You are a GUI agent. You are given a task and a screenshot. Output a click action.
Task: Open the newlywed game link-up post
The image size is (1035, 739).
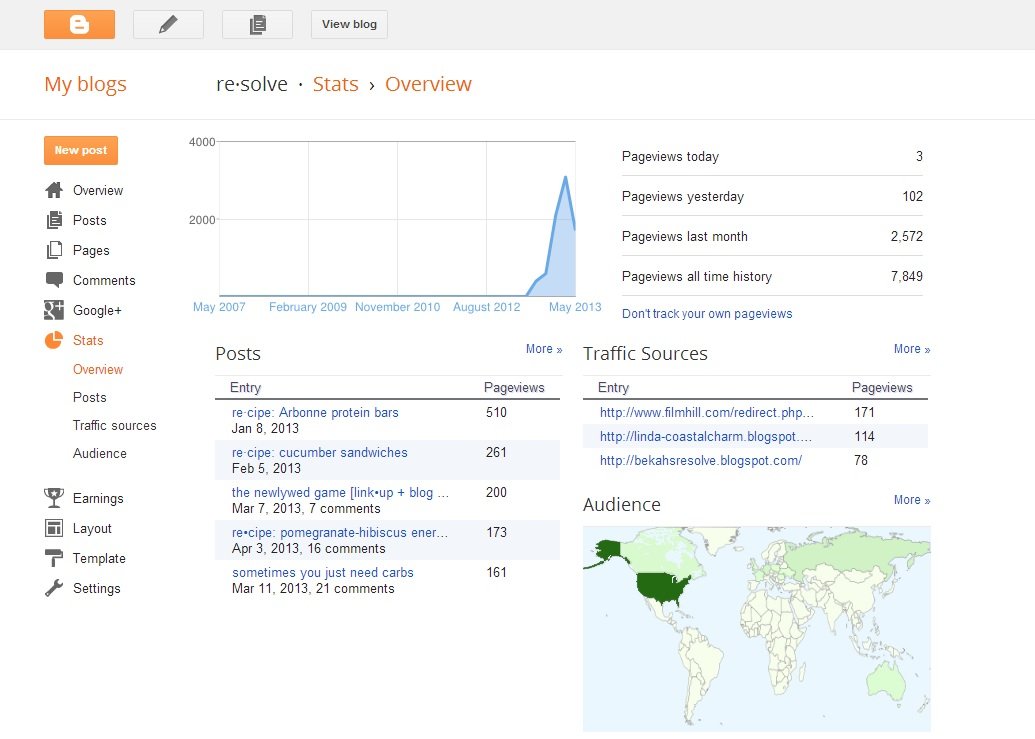[x=340, y=493]
